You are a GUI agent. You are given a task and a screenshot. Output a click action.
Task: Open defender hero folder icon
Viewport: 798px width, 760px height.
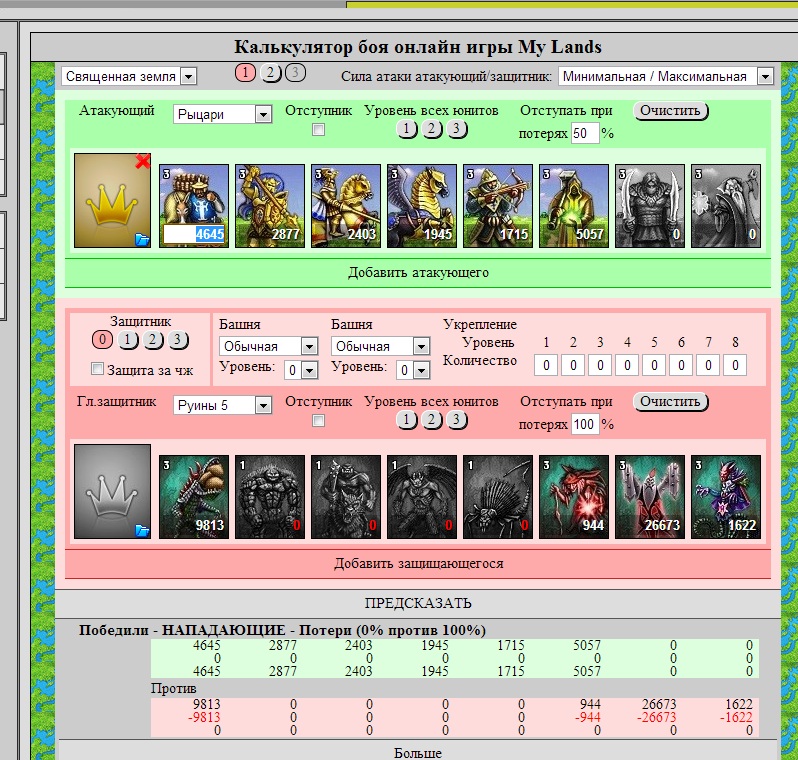tap(142, 531)
